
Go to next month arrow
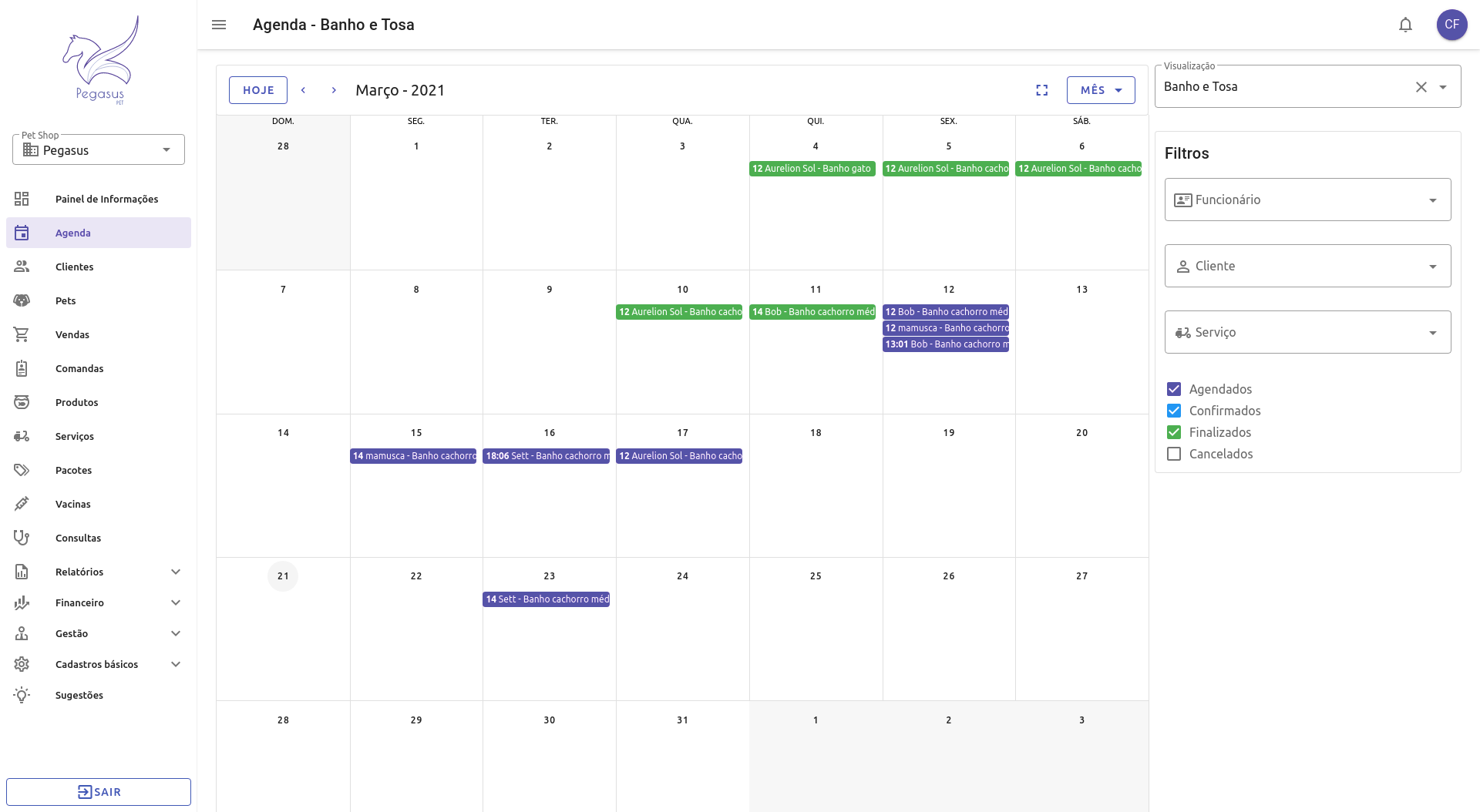[334, 90]
